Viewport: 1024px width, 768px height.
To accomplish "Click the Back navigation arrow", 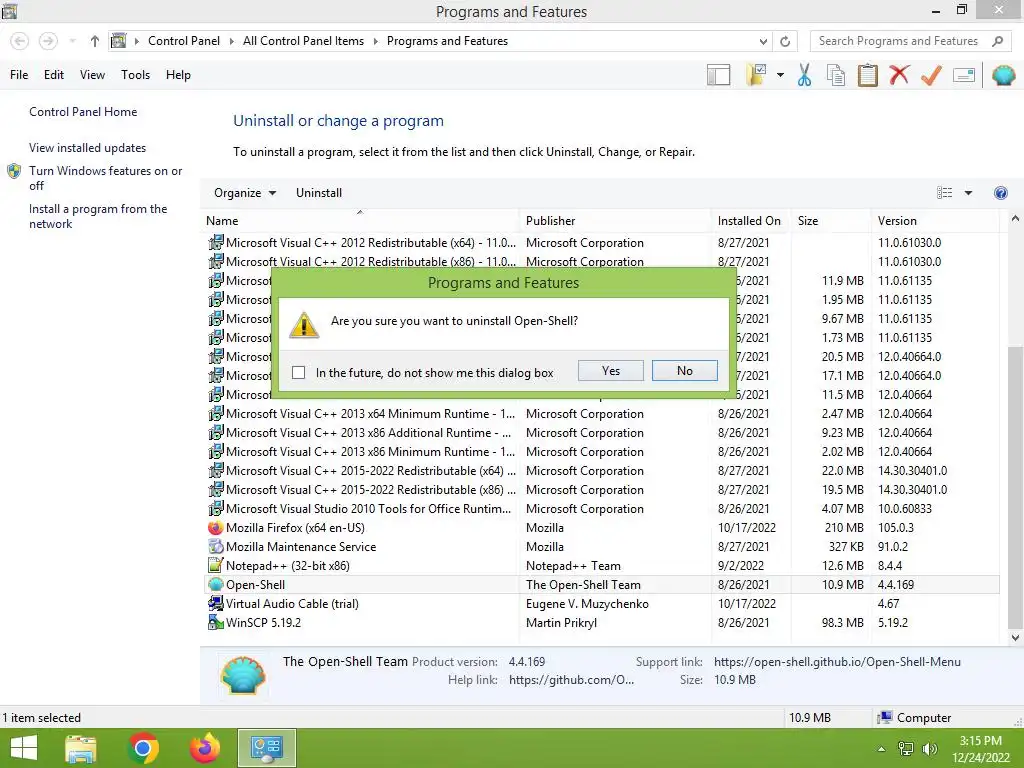I will [20, 41].
